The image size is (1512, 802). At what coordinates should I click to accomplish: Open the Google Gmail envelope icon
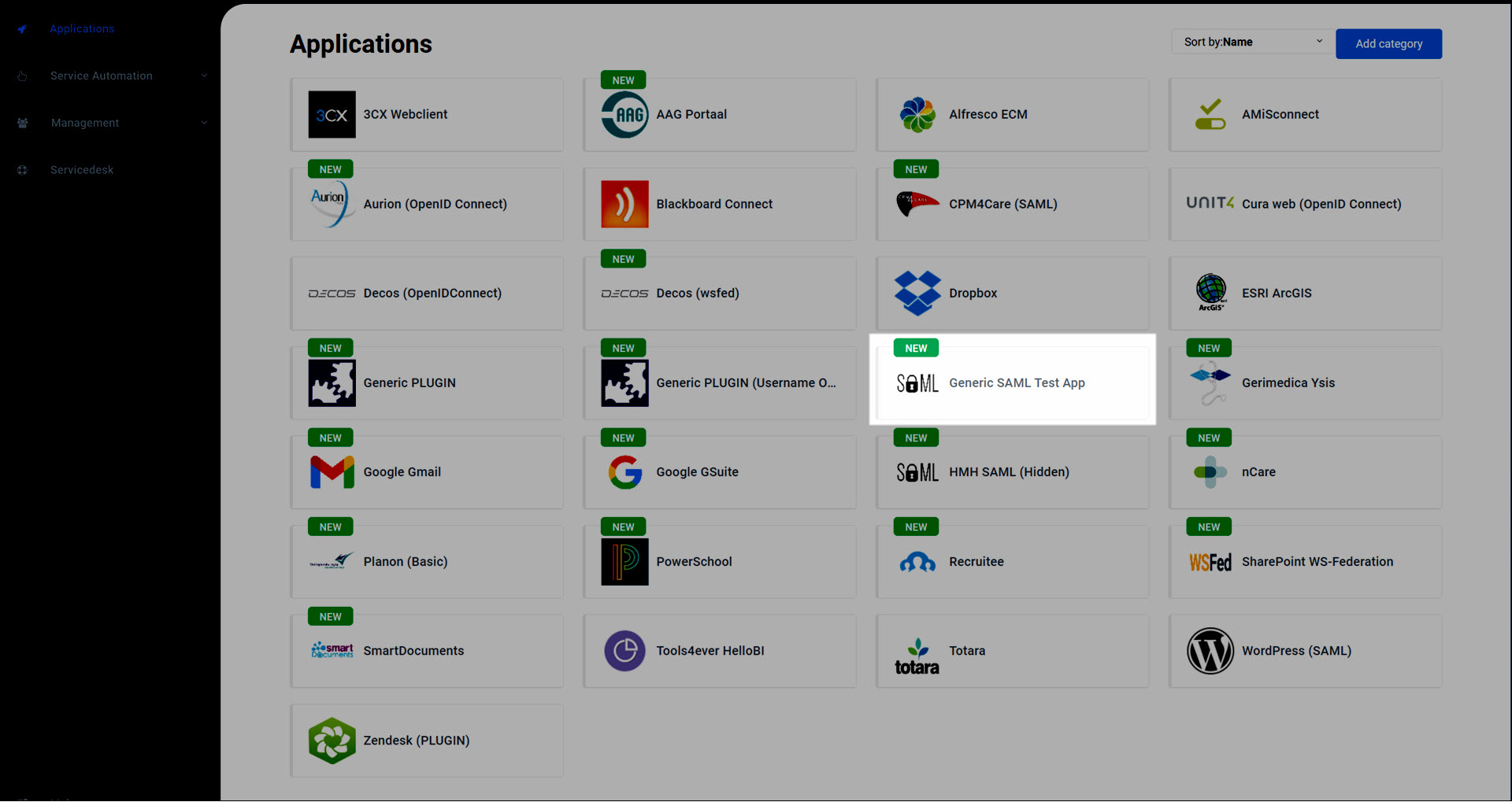[332, 472]
